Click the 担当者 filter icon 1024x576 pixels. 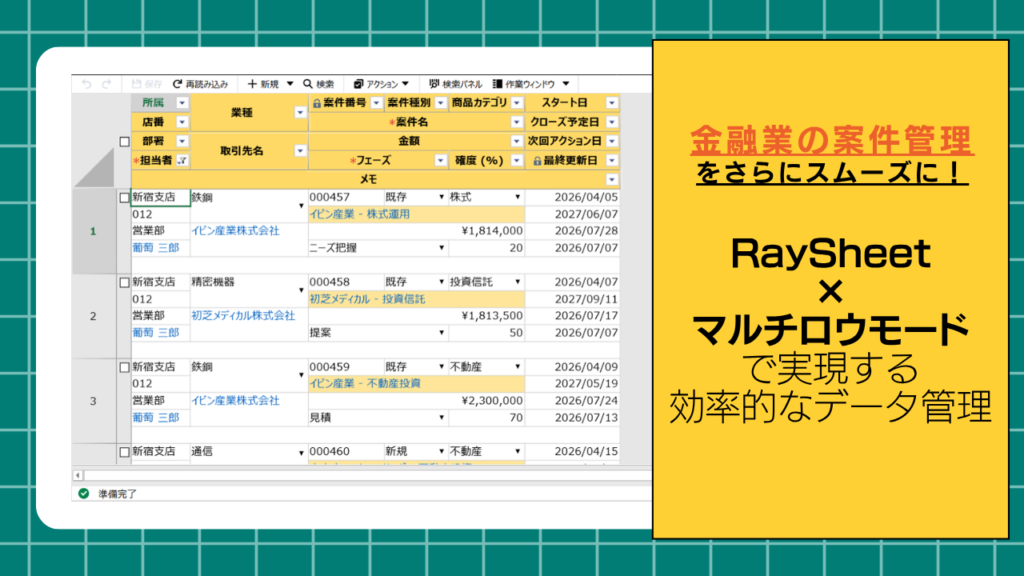click(182, 161)
